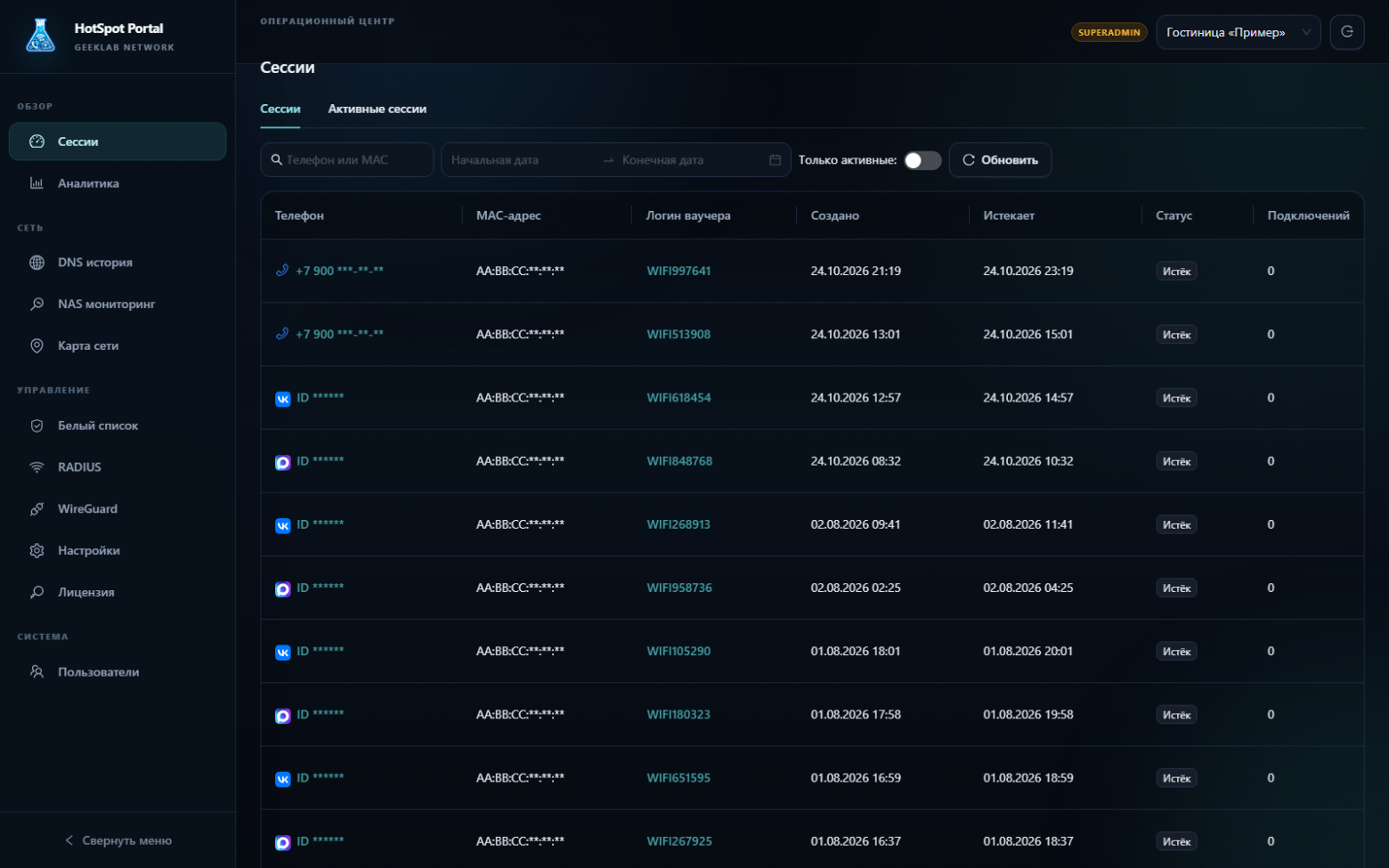Click the globe icon for DNS история

tap(37, 263)
